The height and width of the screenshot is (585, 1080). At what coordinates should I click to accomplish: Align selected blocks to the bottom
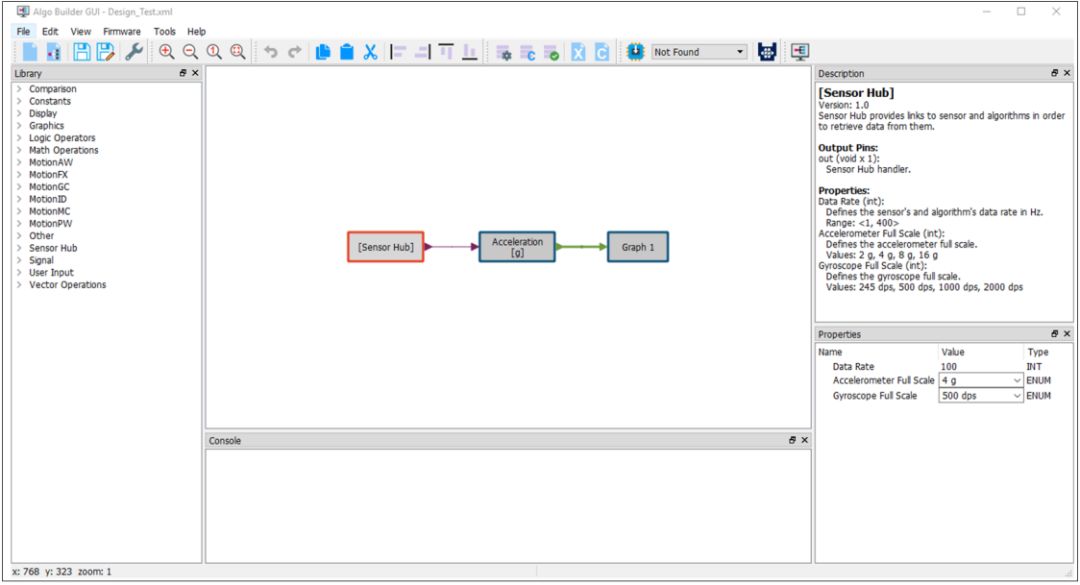pyautogui.click(x=470, y=52)
